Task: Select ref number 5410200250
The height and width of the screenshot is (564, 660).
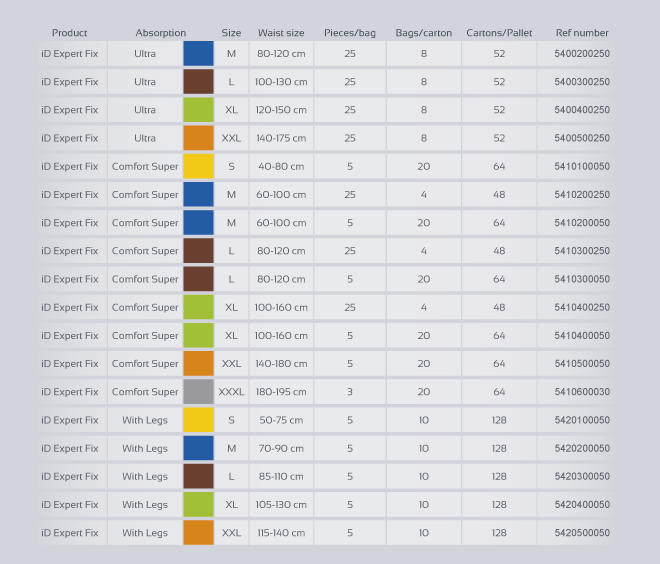Action: pyautogui.click(x=582, y=194)
